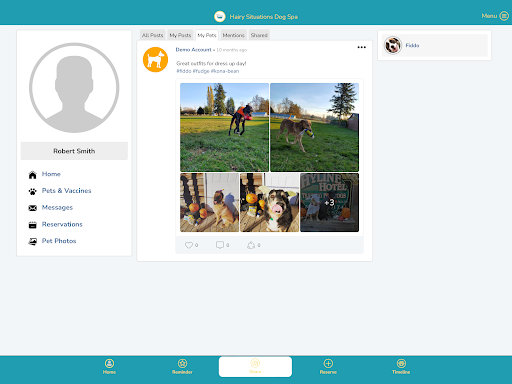The width and height of the screenshot is (512, 384).
Task: Tap the Timeline icon in bottom bar
Action: (x=401, y=363)
